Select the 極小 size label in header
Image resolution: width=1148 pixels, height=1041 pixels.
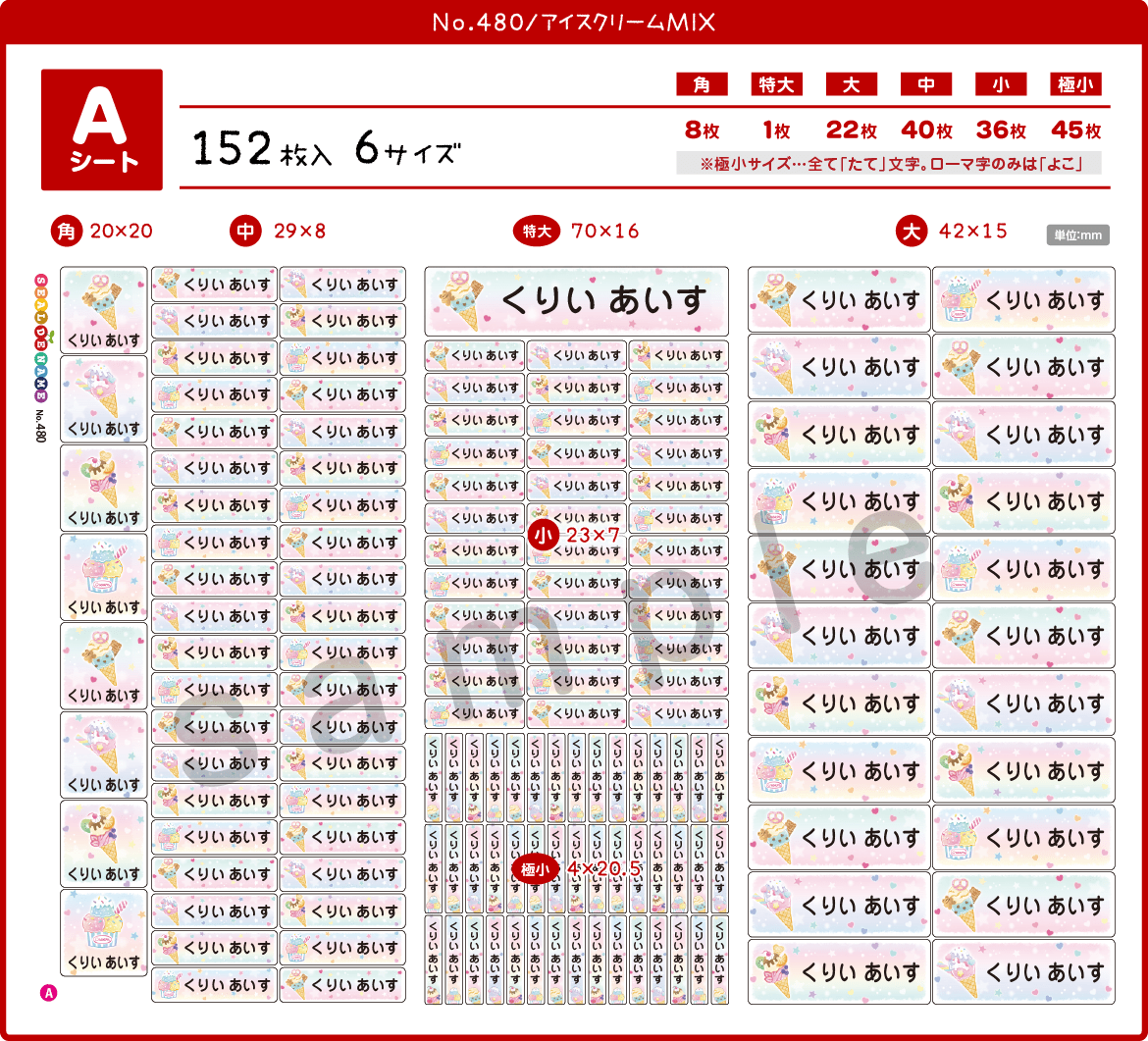coord(1075,84)
